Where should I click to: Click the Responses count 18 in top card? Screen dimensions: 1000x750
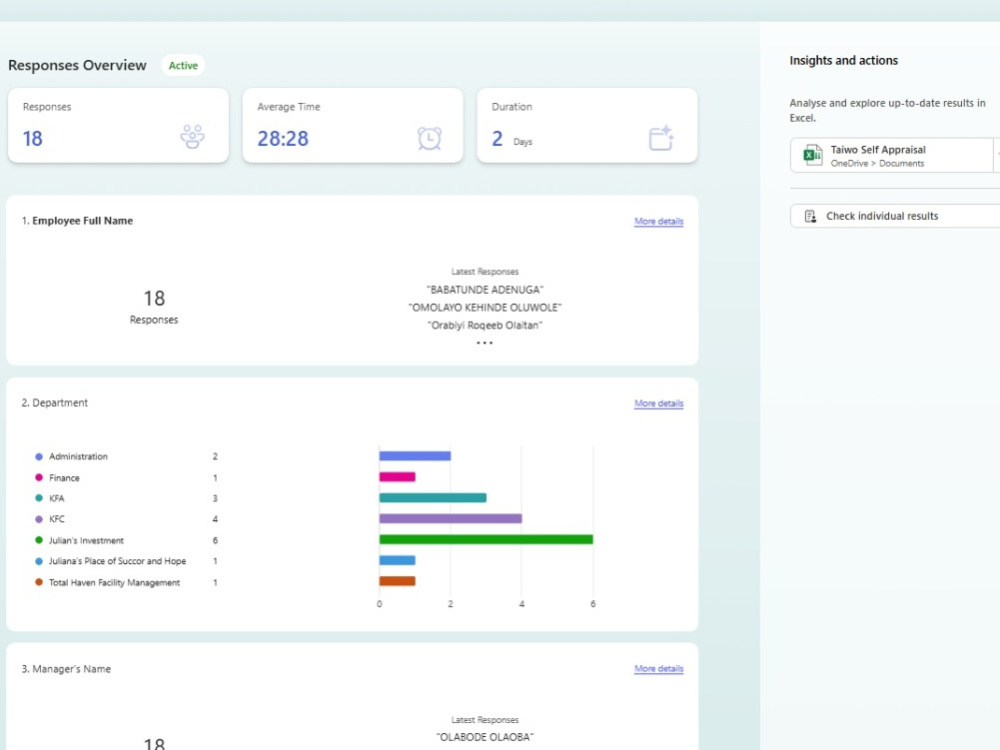click(33, 138)
